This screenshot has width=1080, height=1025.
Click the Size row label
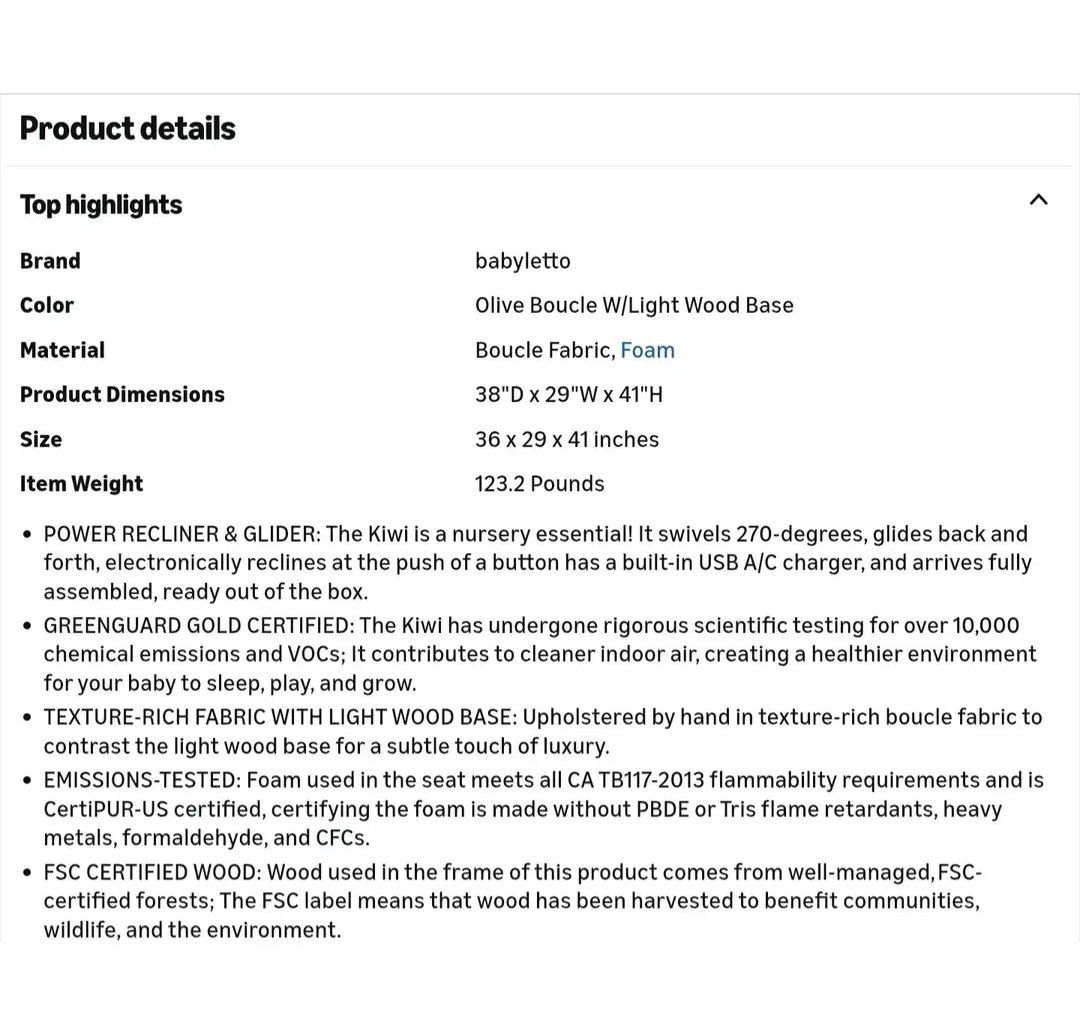tap(41, 439)
